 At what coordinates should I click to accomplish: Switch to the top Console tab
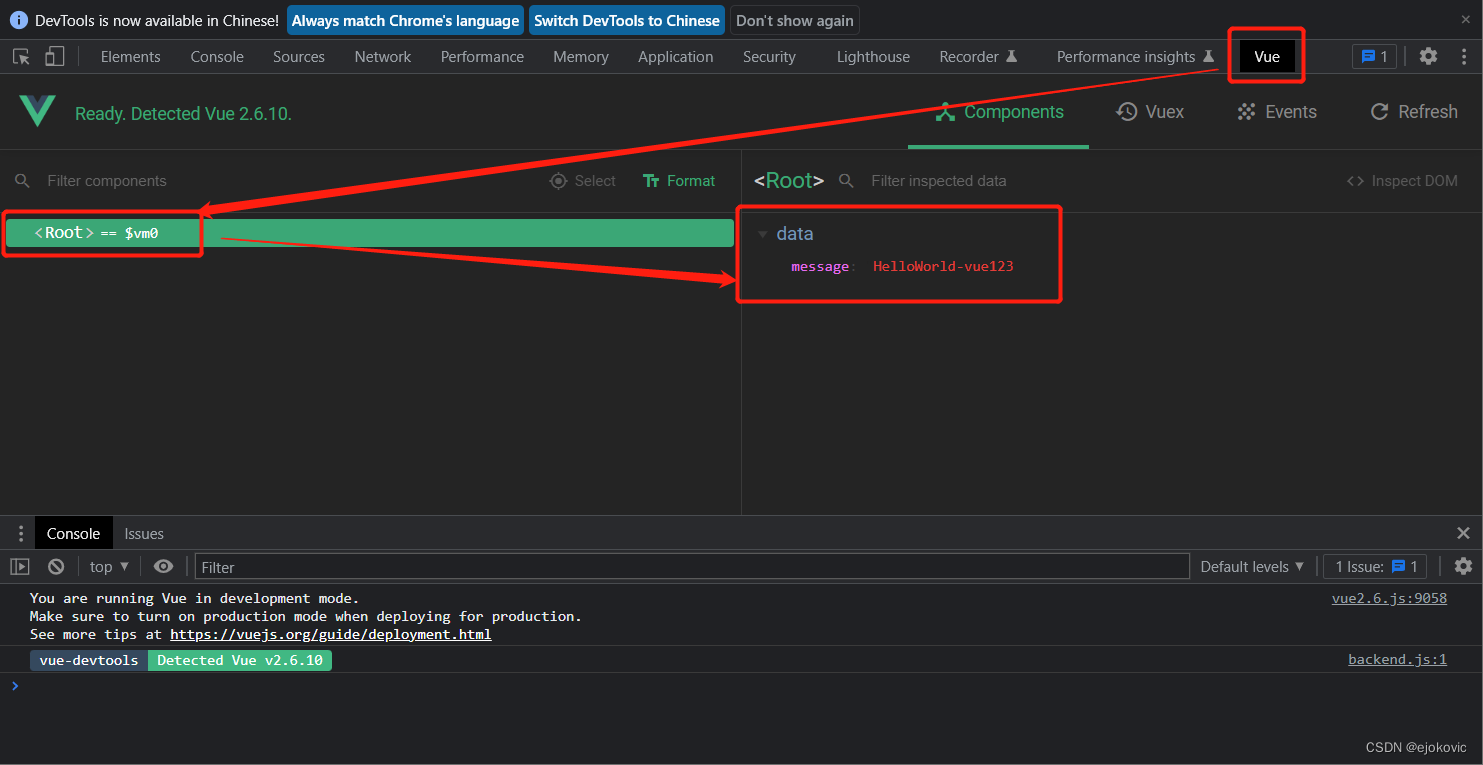pyautogui.click(x=217, y=57)
